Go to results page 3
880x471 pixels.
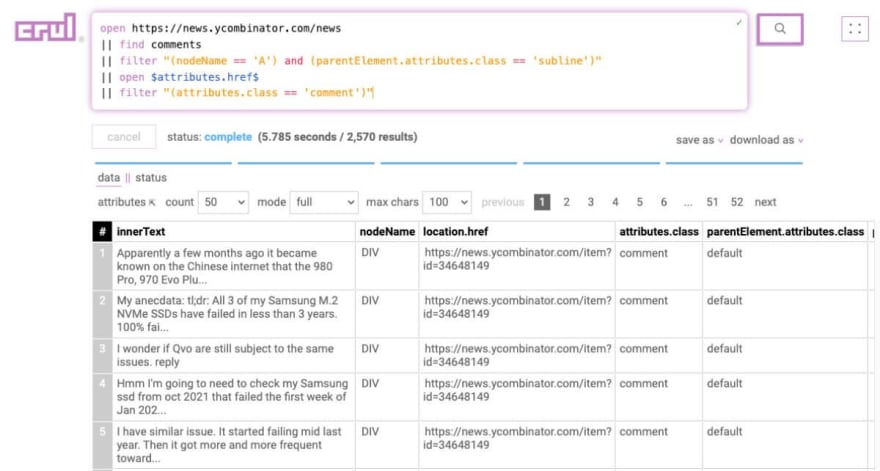pos(590,202)
